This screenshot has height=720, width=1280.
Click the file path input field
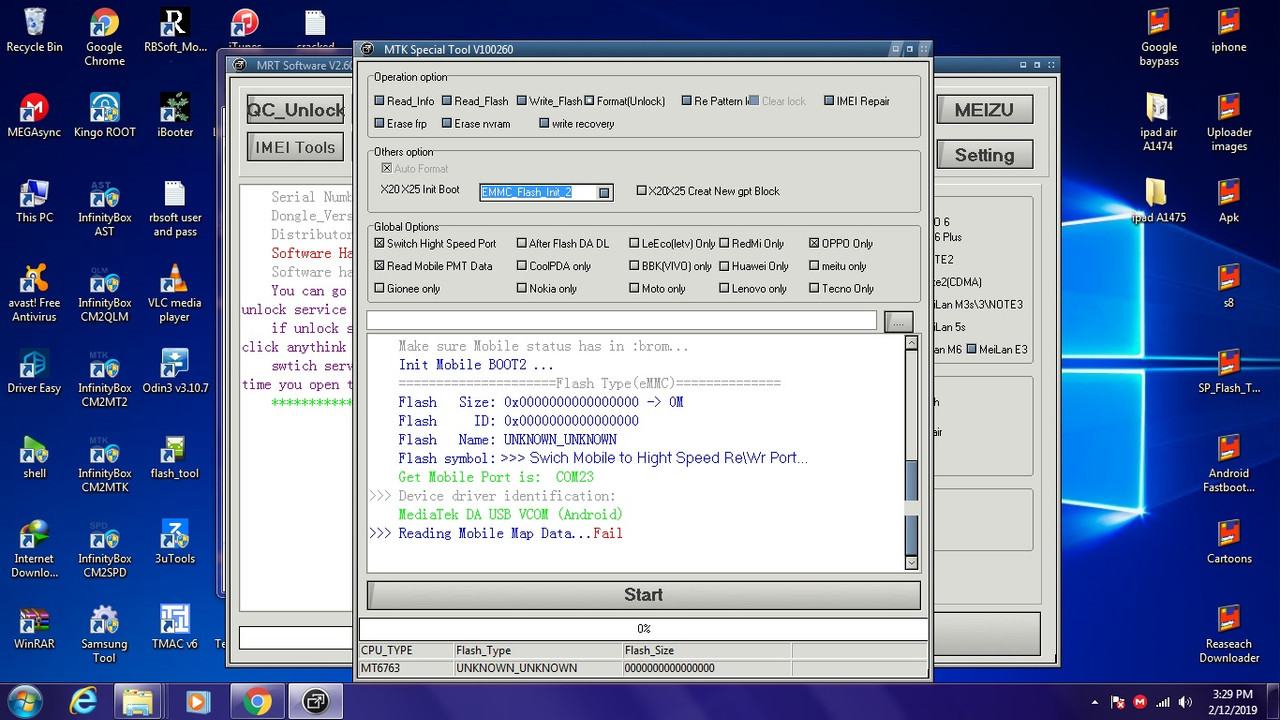(621, 321)
